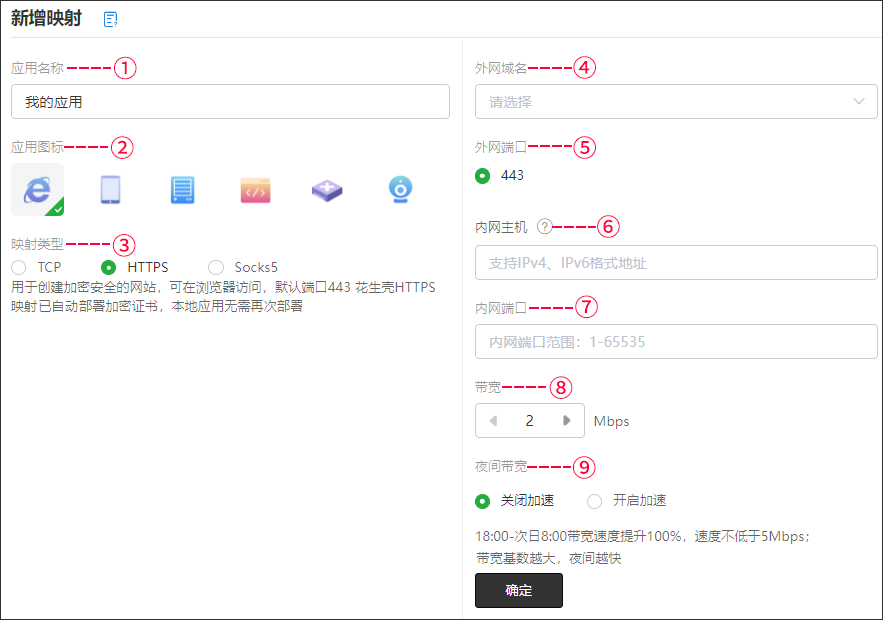Image resolution: width=883 pixels, height=620 pixels.
Task: Select the IE browser application icon
Action: click(37, 189)
